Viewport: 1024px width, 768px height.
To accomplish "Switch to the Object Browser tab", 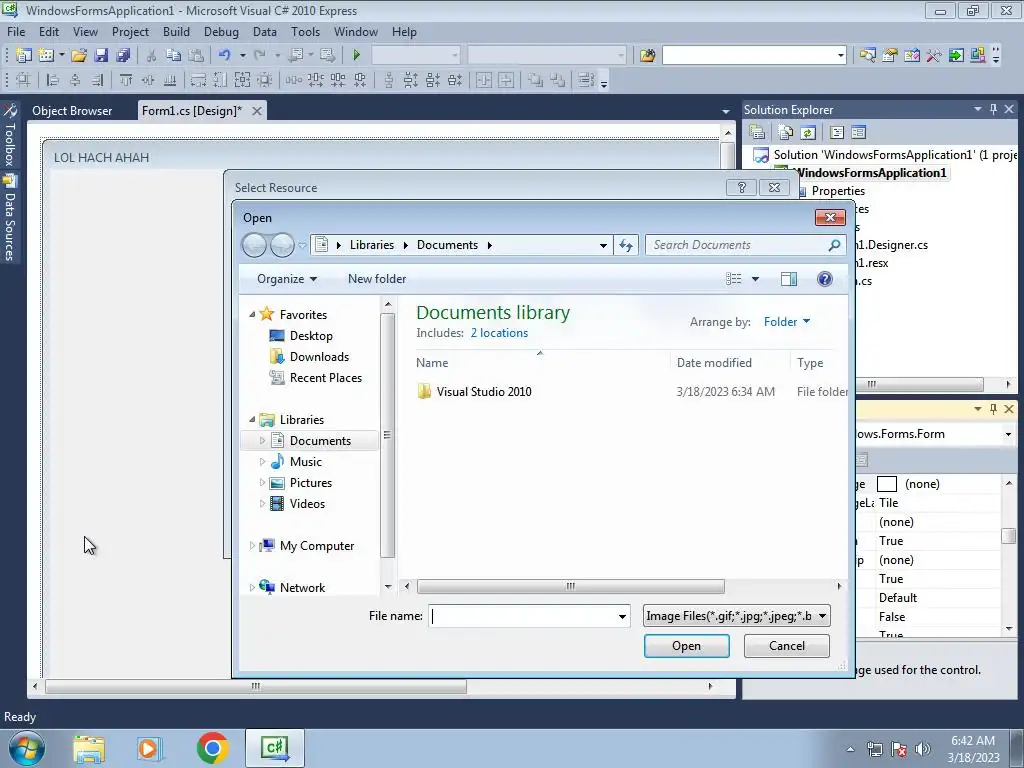I will 72,111.
